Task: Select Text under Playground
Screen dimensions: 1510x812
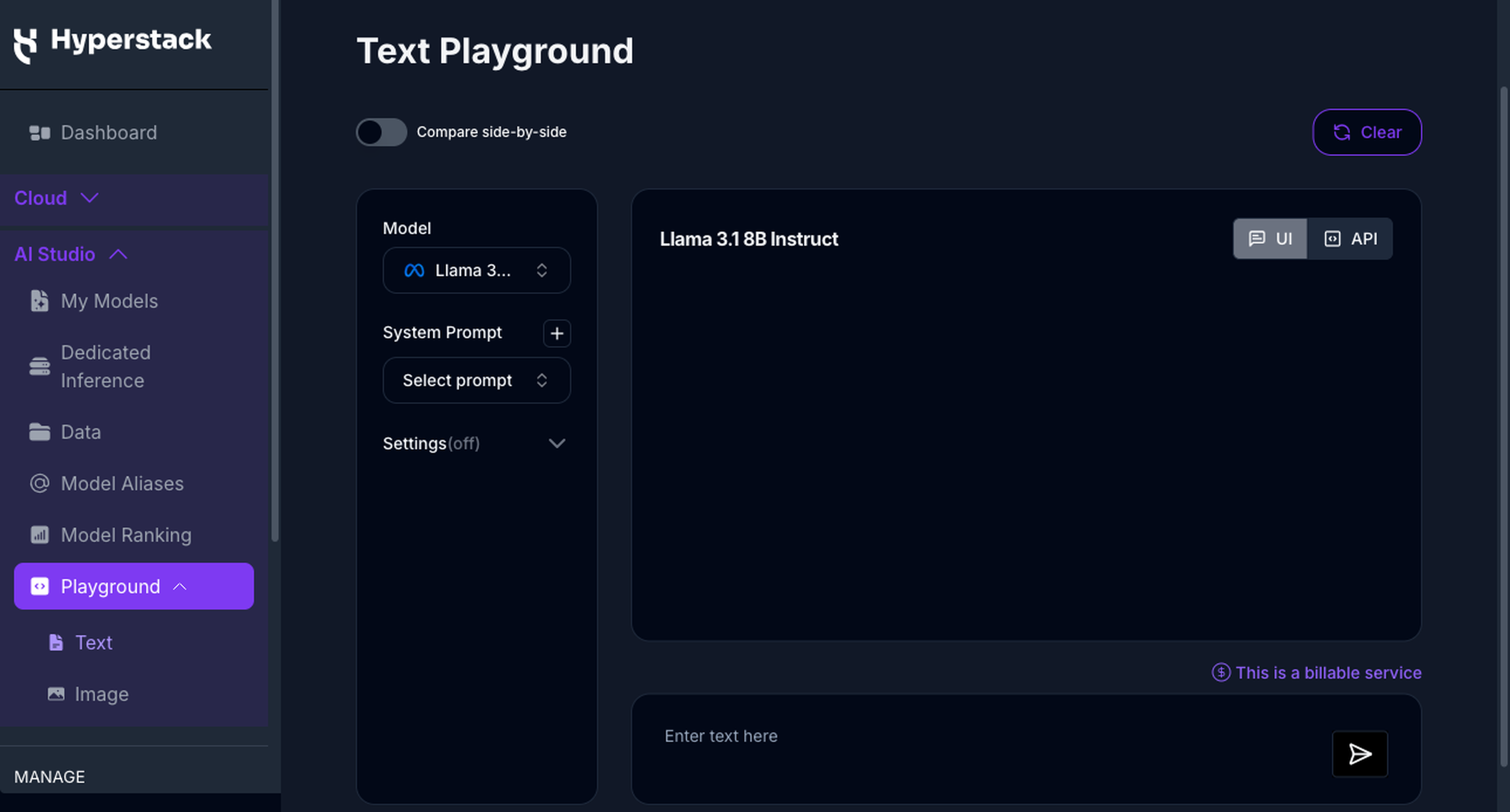Action: [x=93, y=642]
